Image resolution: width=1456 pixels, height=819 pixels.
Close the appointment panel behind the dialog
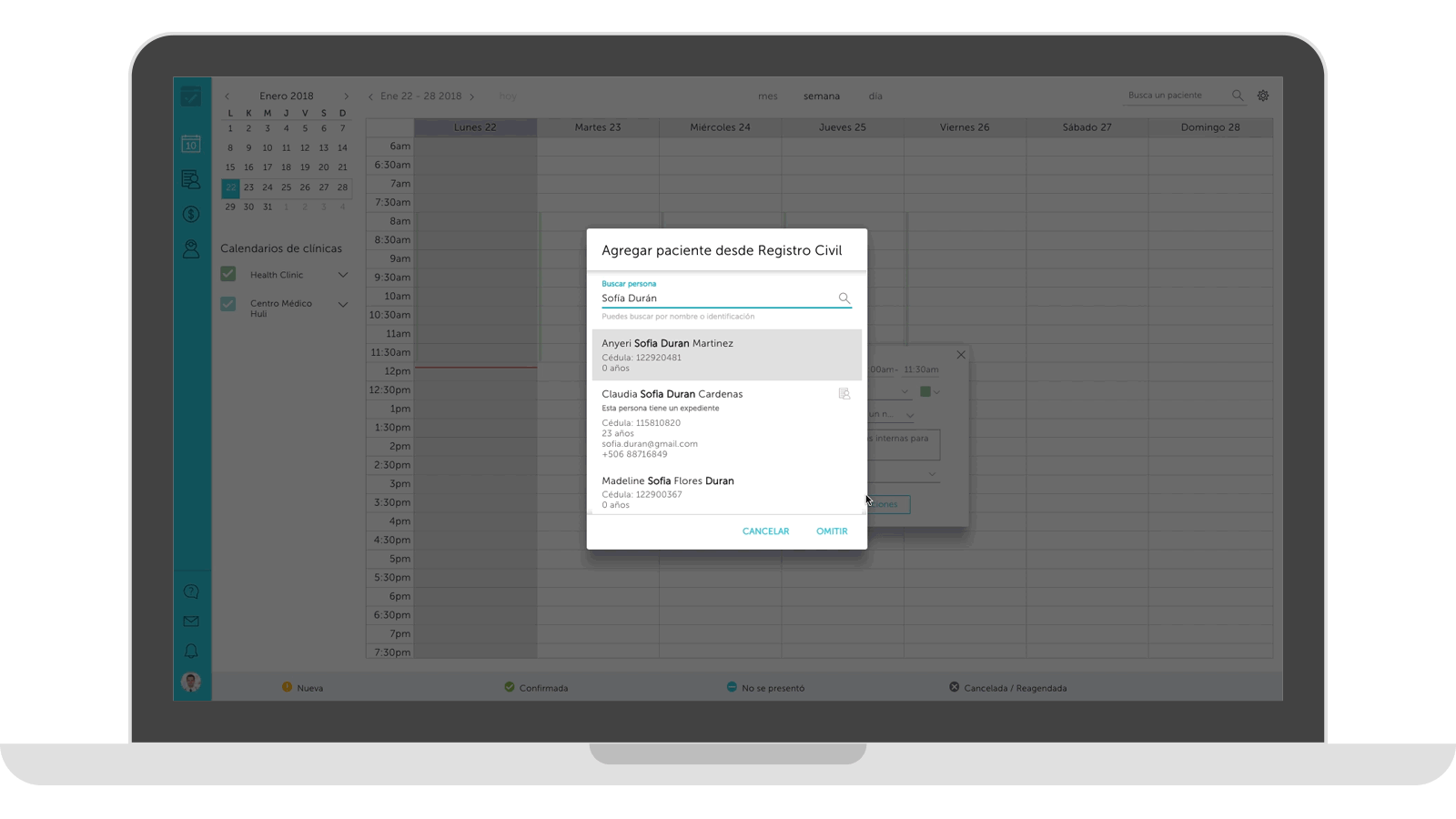pyautogui.click(x=961, y=355)
